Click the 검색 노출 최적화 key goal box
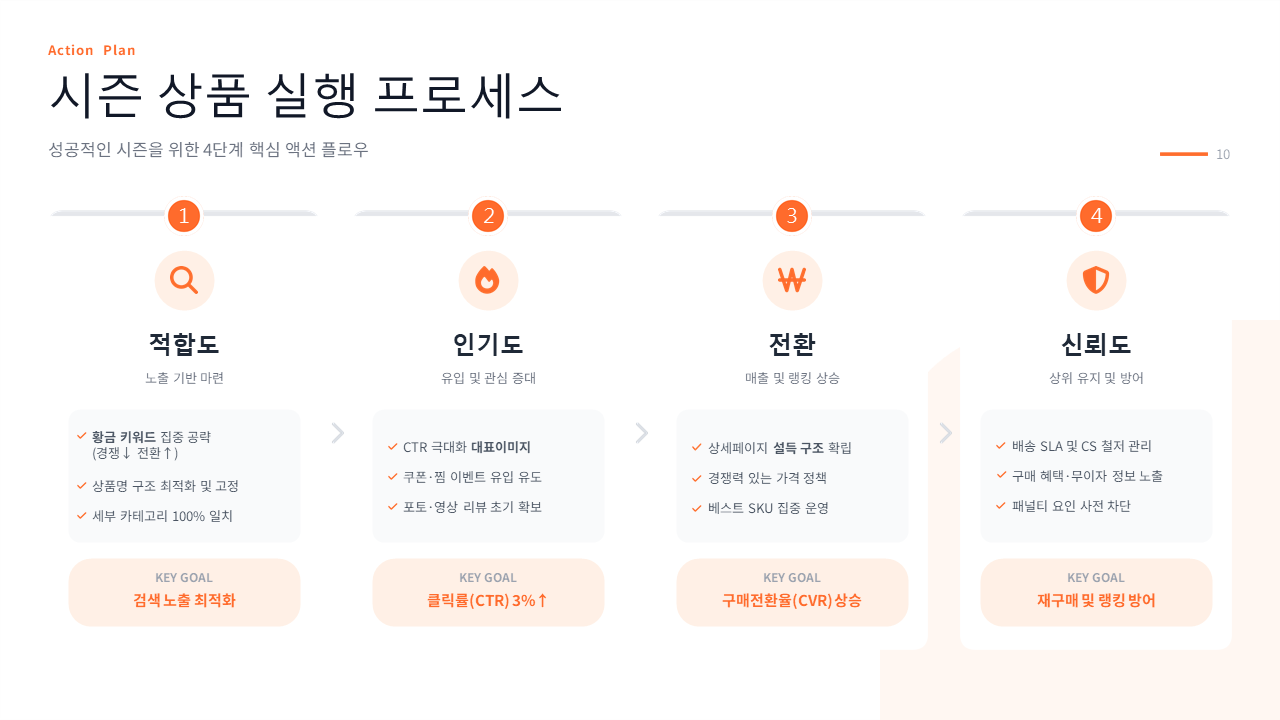This screenshot has width=1280, height=720. (x=184, y=592)
